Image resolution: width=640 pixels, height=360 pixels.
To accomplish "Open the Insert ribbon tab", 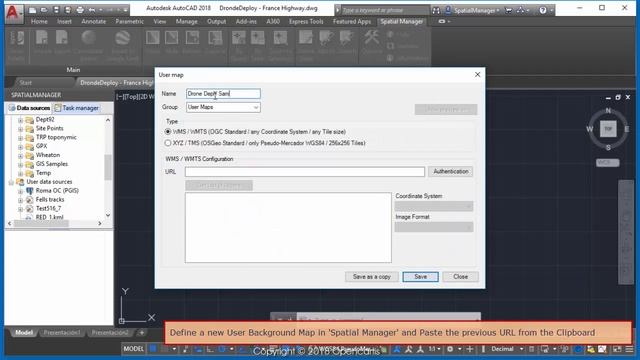I will coord(64,22).
